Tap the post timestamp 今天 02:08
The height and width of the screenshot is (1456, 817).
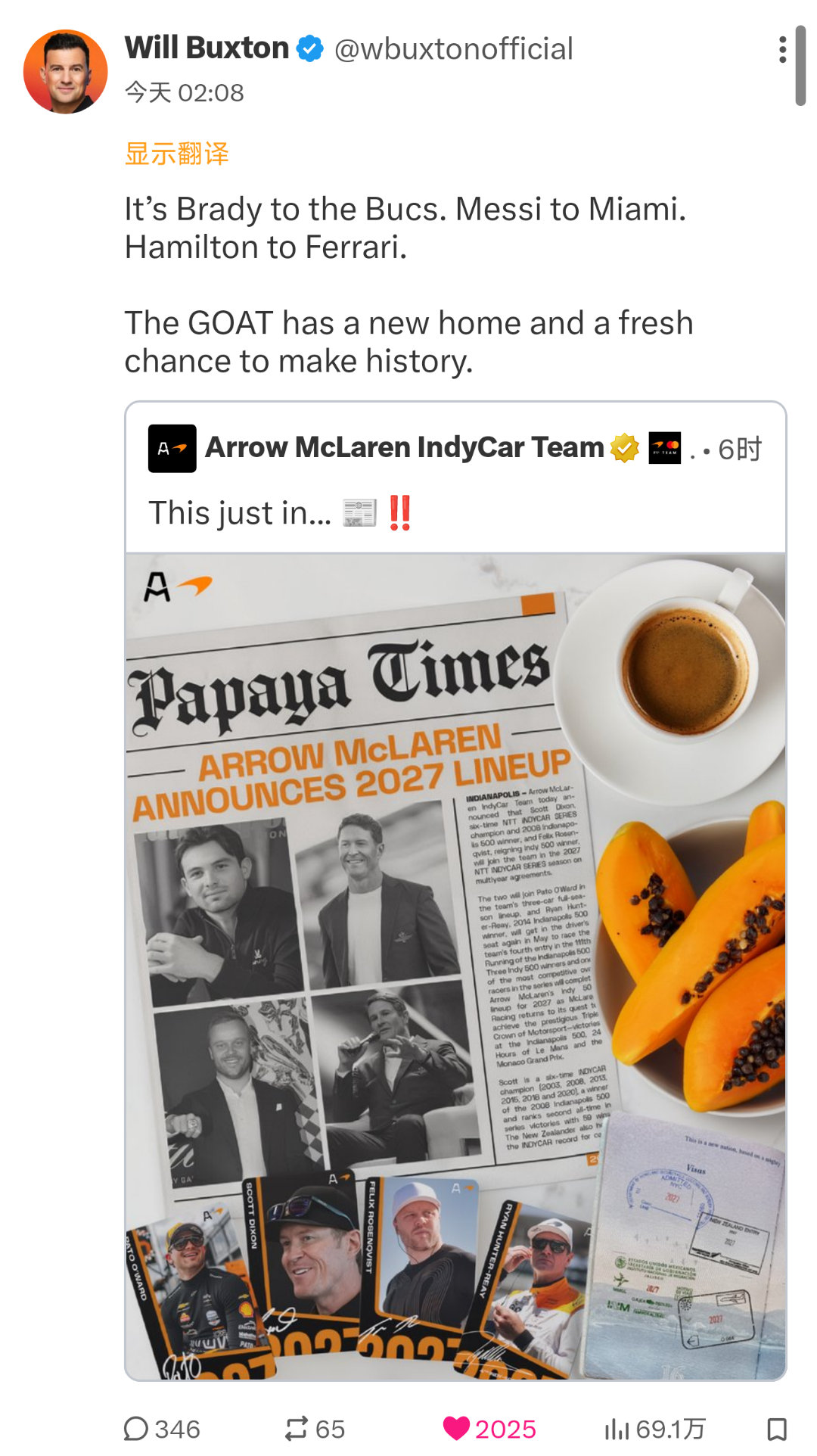(185, 92)
